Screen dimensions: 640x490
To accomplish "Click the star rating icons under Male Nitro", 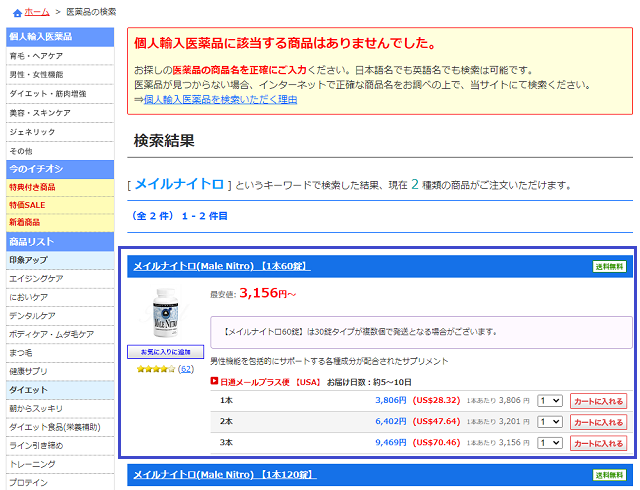I will (156, 369).
